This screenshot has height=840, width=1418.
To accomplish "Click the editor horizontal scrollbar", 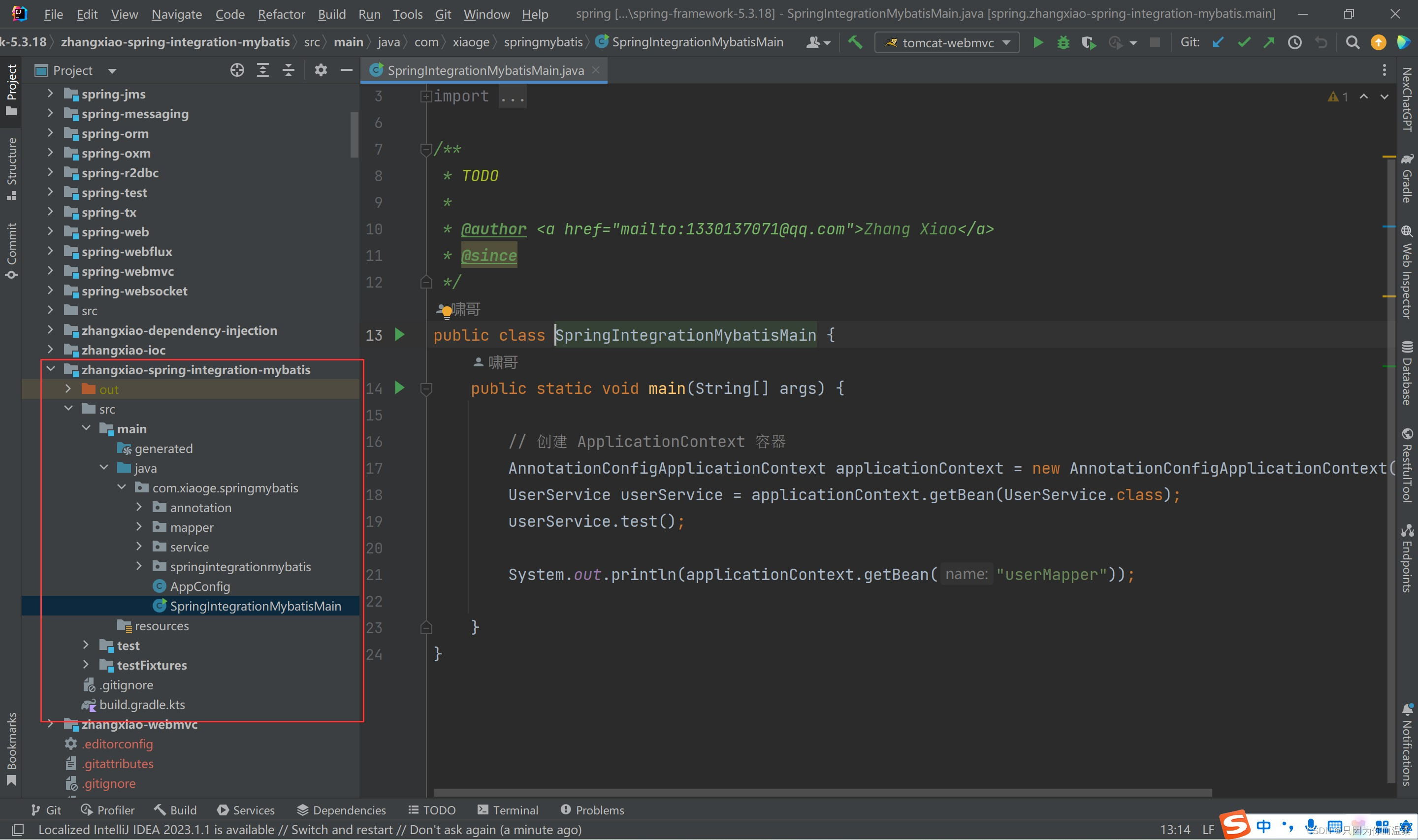I will click(x=822, y=792).
